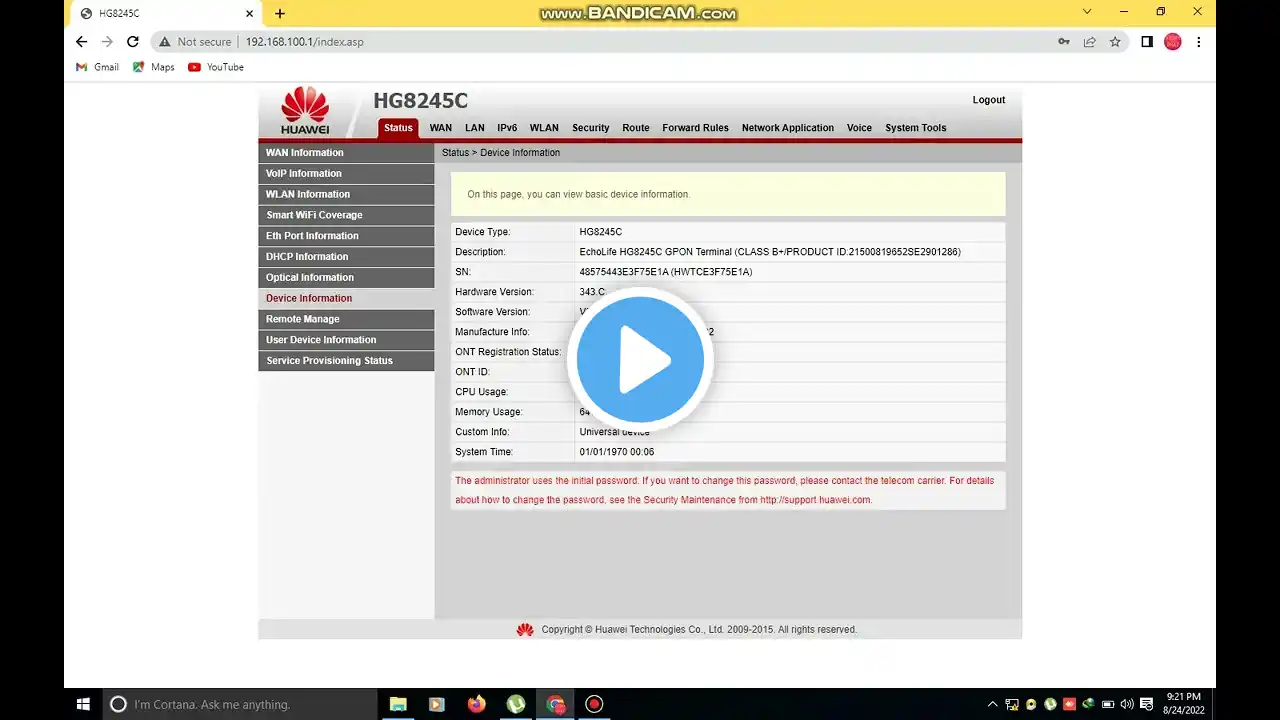Switch to the LAN tab
The width and height of the screenshot is (1280, 720).
coord(475,128)
